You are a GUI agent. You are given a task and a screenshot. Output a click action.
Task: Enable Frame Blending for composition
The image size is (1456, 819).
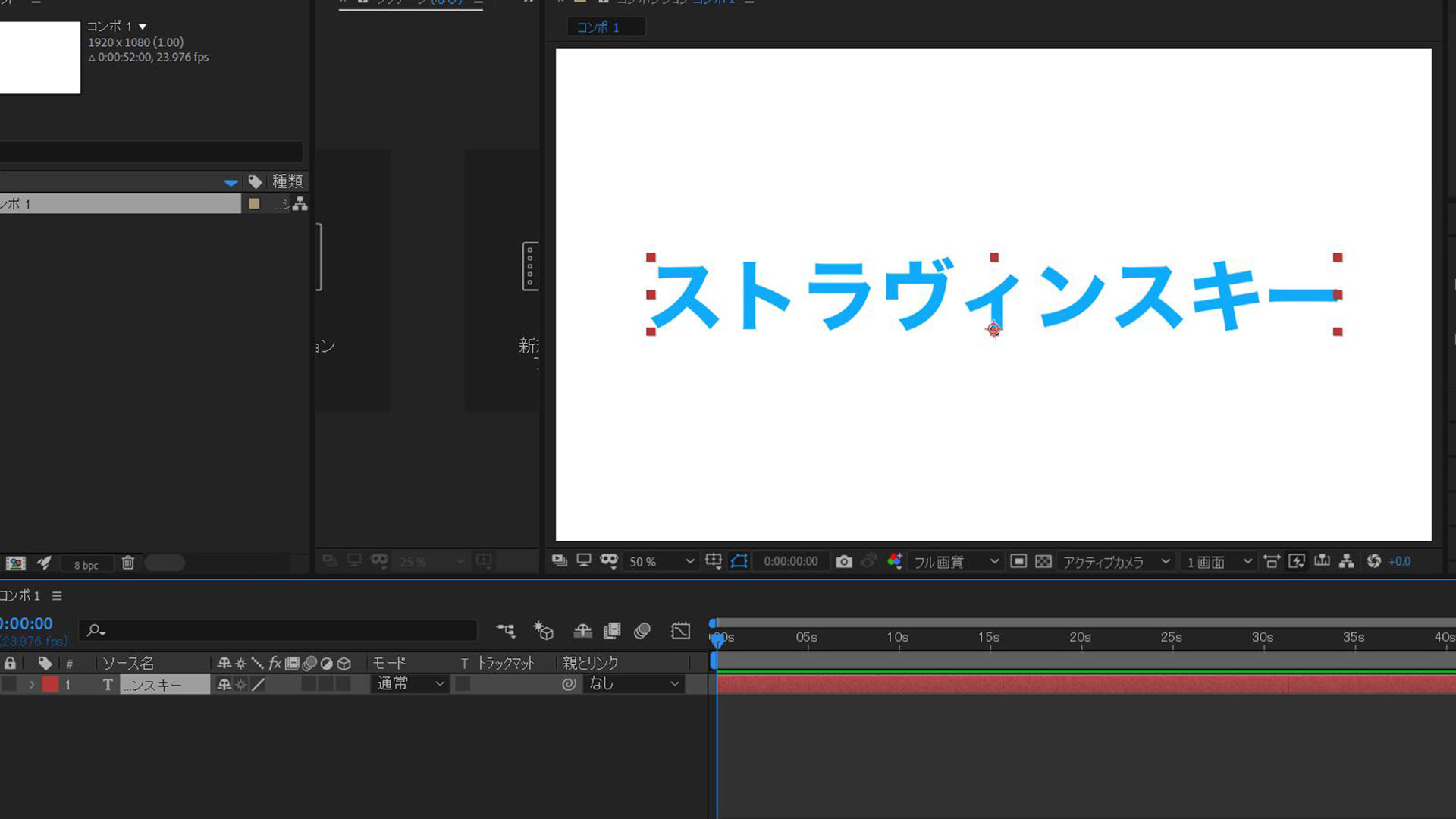click(x=612, y=630)
